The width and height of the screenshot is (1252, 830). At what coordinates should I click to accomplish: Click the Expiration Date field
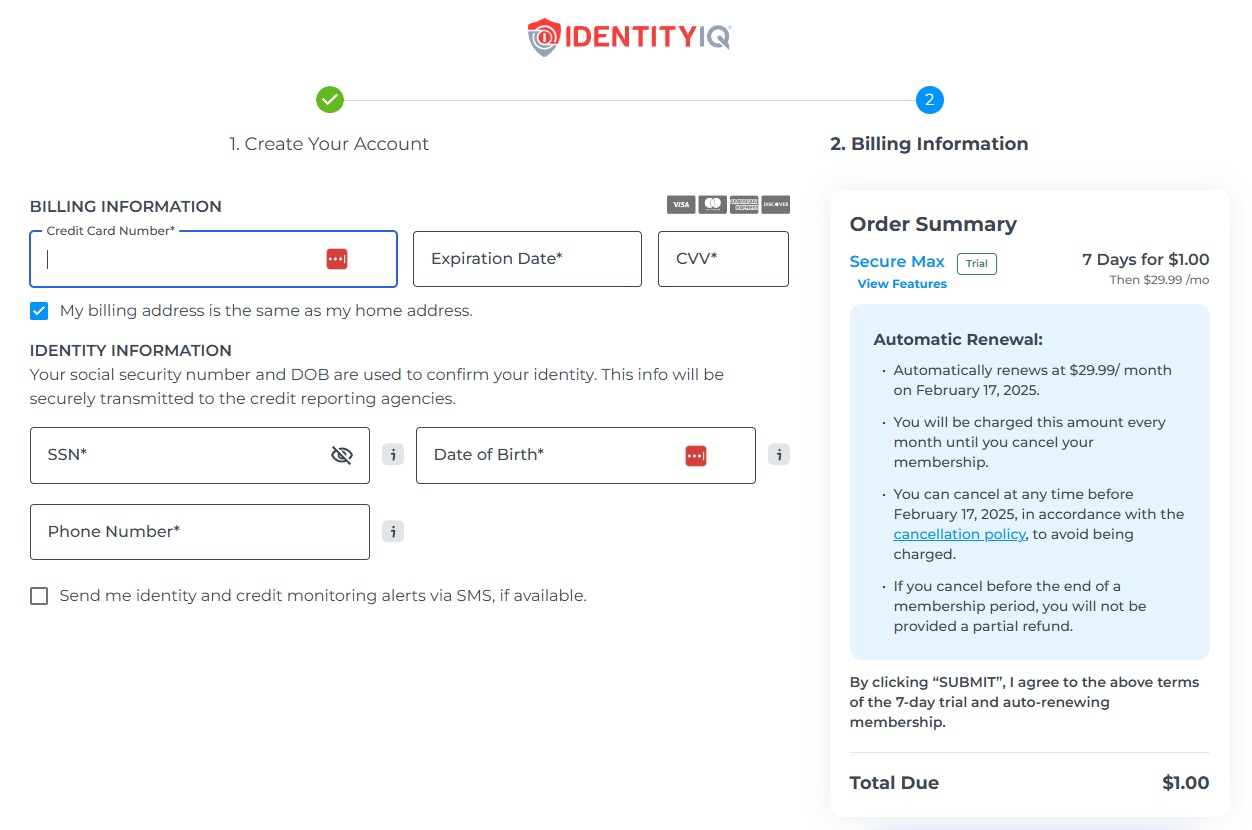(527, 259)
